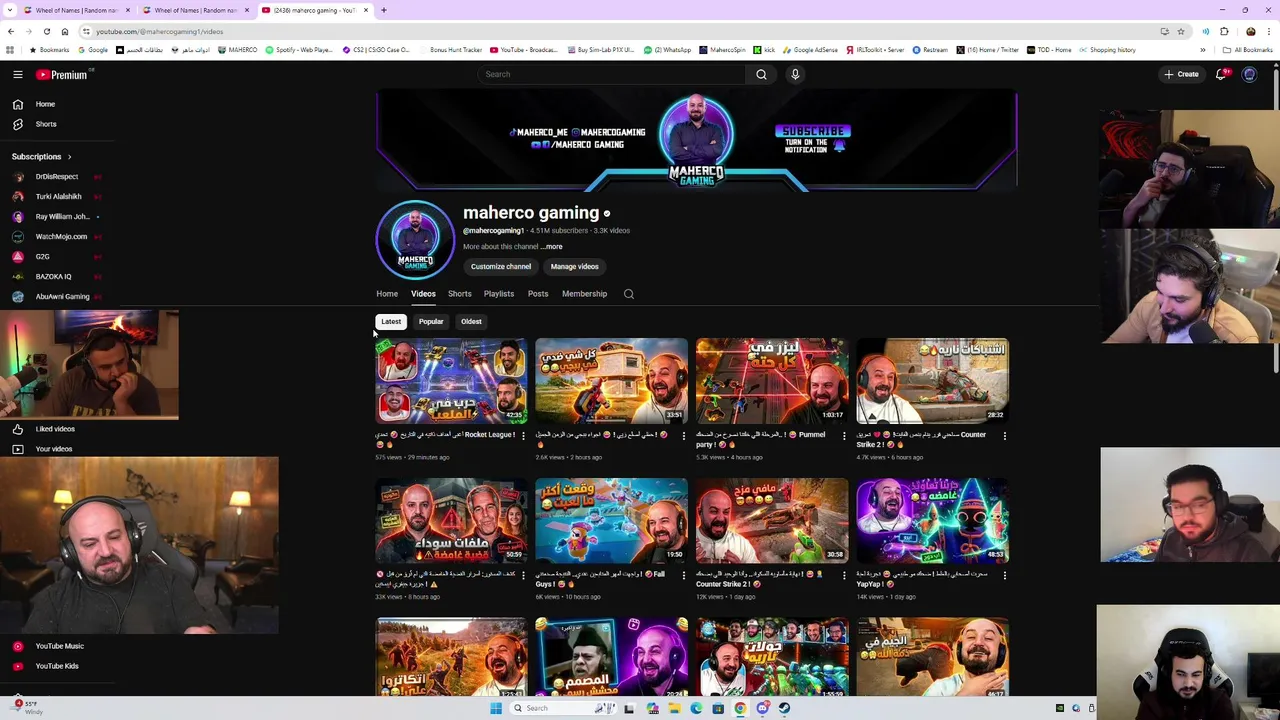Open the All Bookmarks folder
The width and height of the screenshot is (1280, 720).
pos(1248,50)
